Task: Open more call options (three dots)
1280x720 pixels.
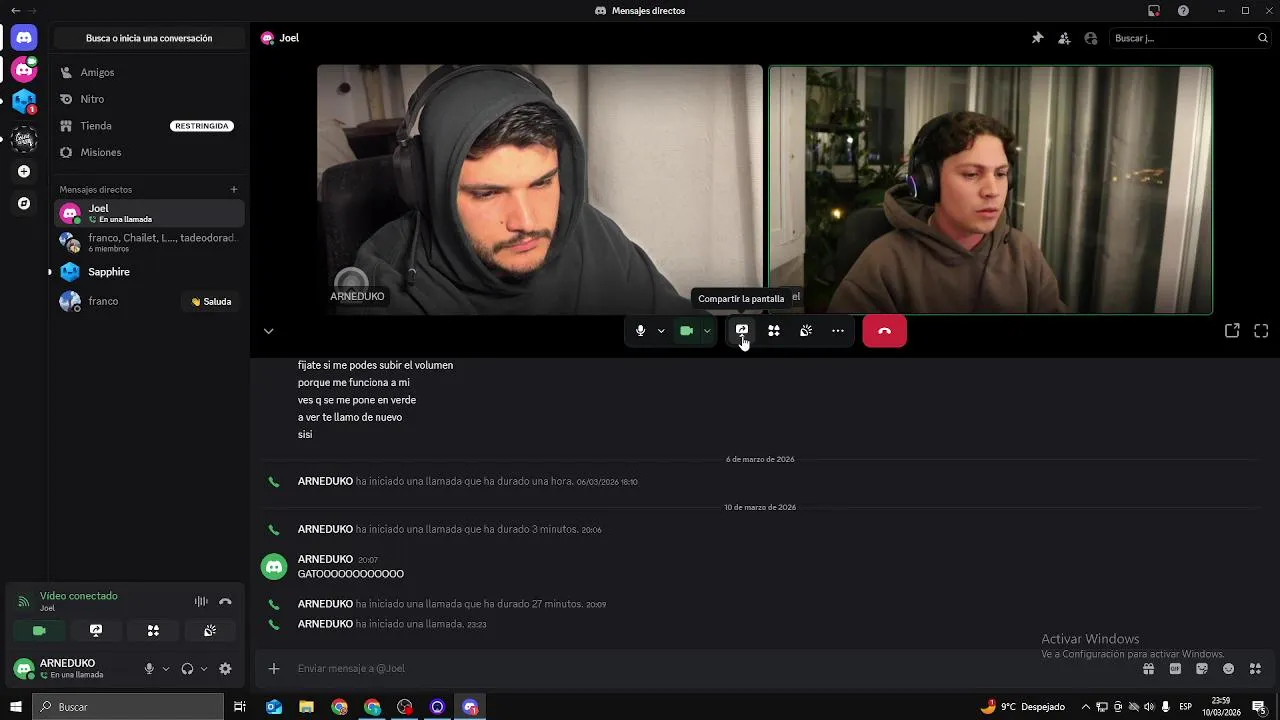Action: [x=838, y=331]
